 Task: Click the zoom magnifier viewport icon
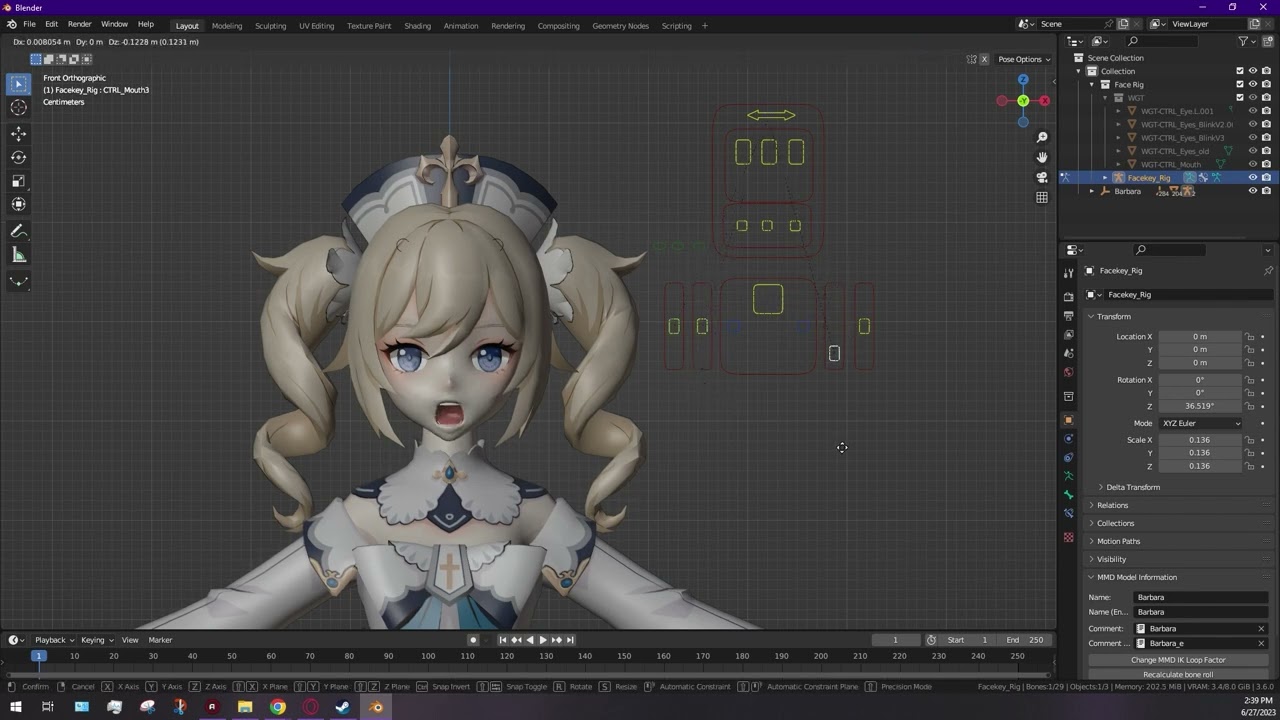coord(1042,137)
